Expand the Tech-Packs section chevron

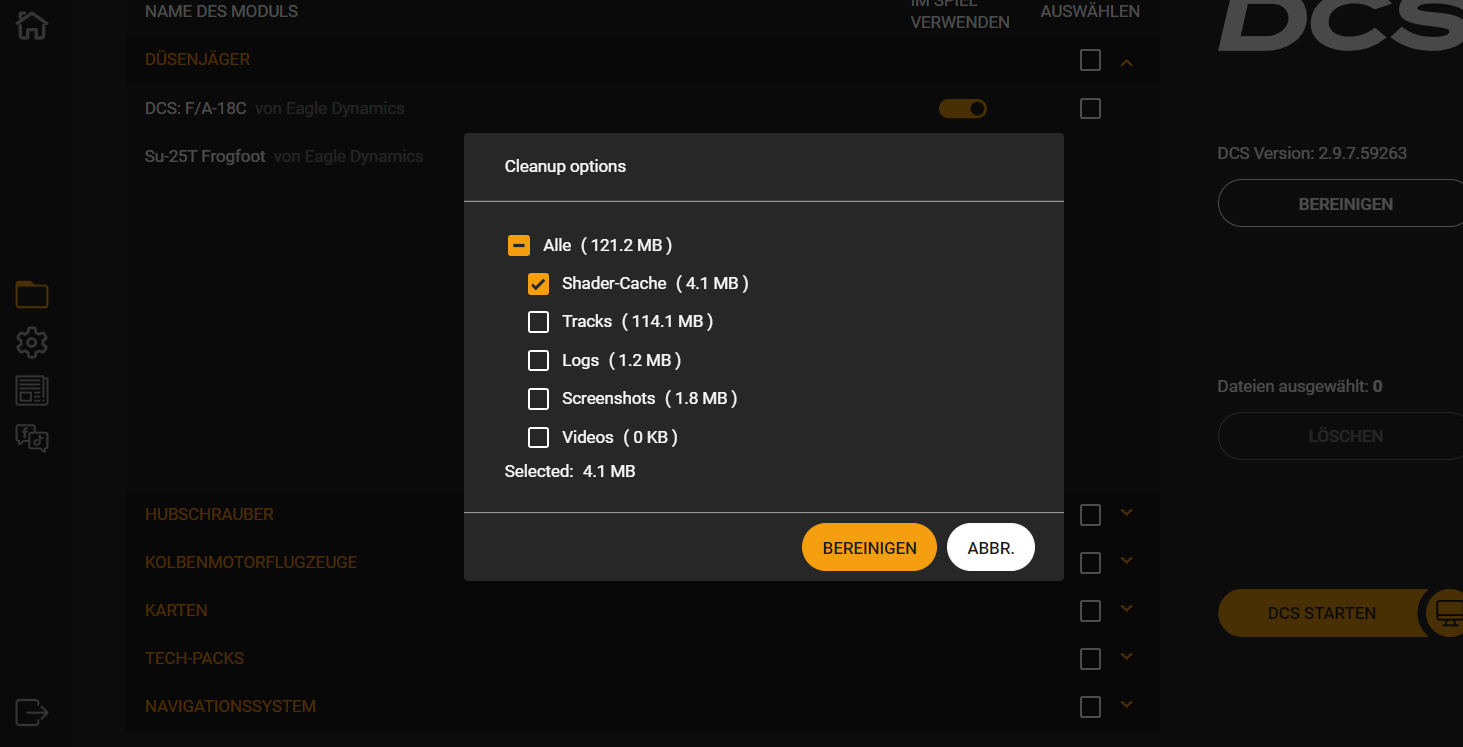click(x=1127, y=656)
